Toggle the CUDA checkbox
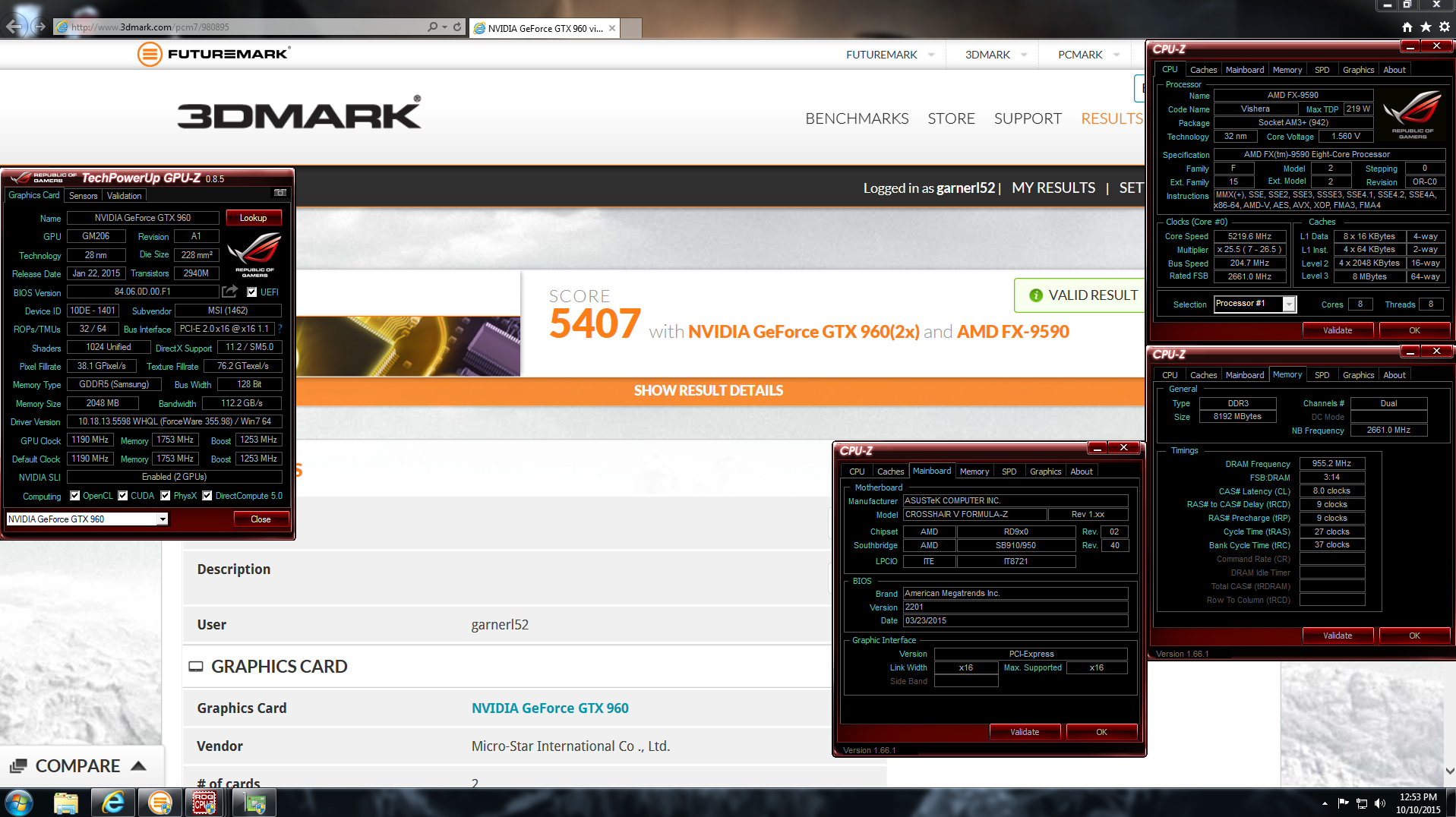 point(123,496)
